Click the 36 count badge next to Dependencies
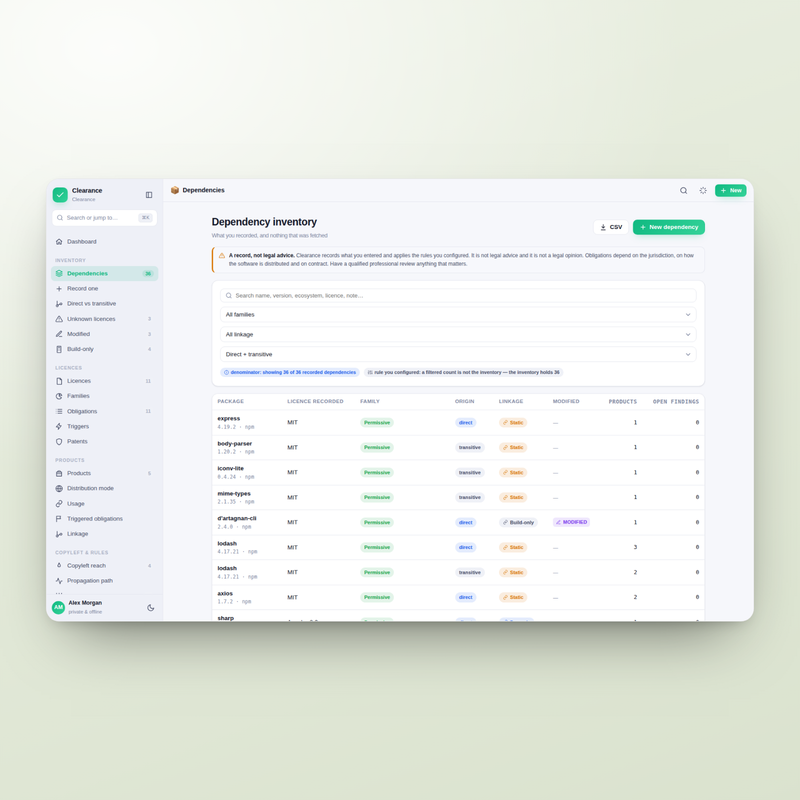The width and height of the screenshot is (800, 800). coord(148,273)
